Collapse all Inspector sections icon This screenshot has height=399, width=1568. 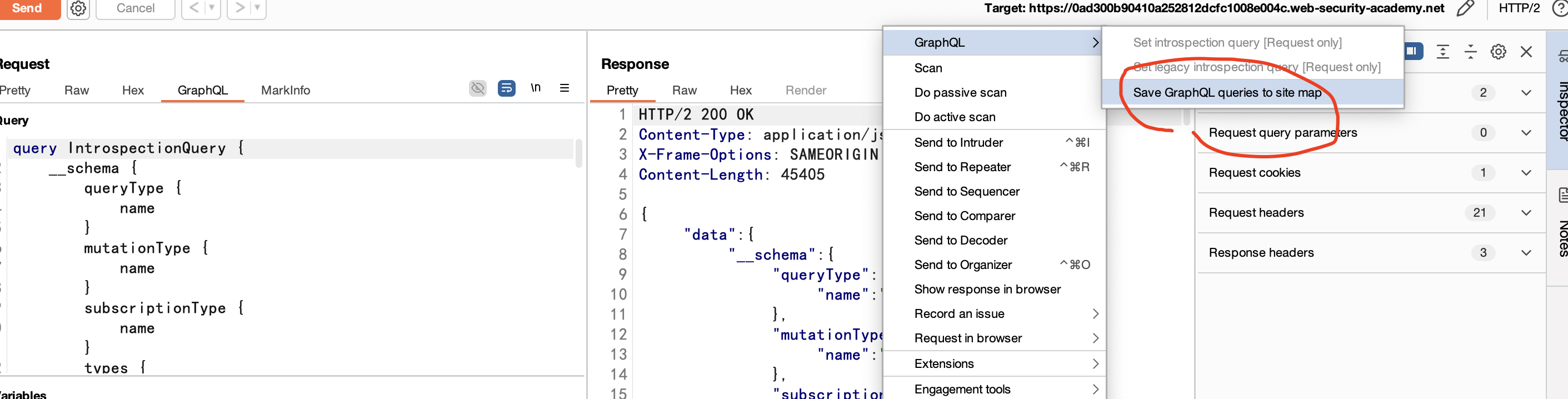point(1470,52)
